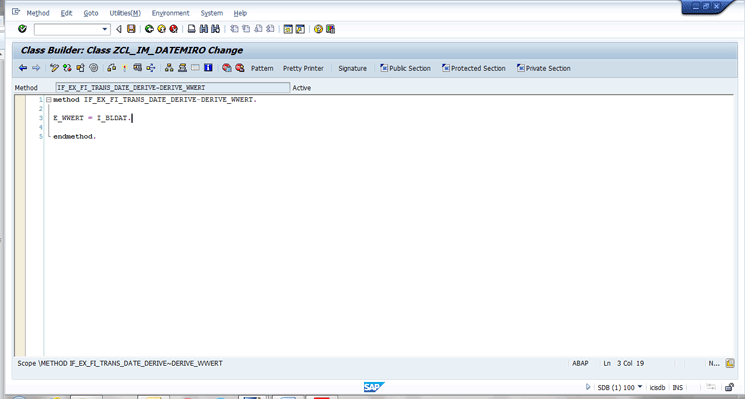Click the SAP logo at the bottom

pos(373,387)
